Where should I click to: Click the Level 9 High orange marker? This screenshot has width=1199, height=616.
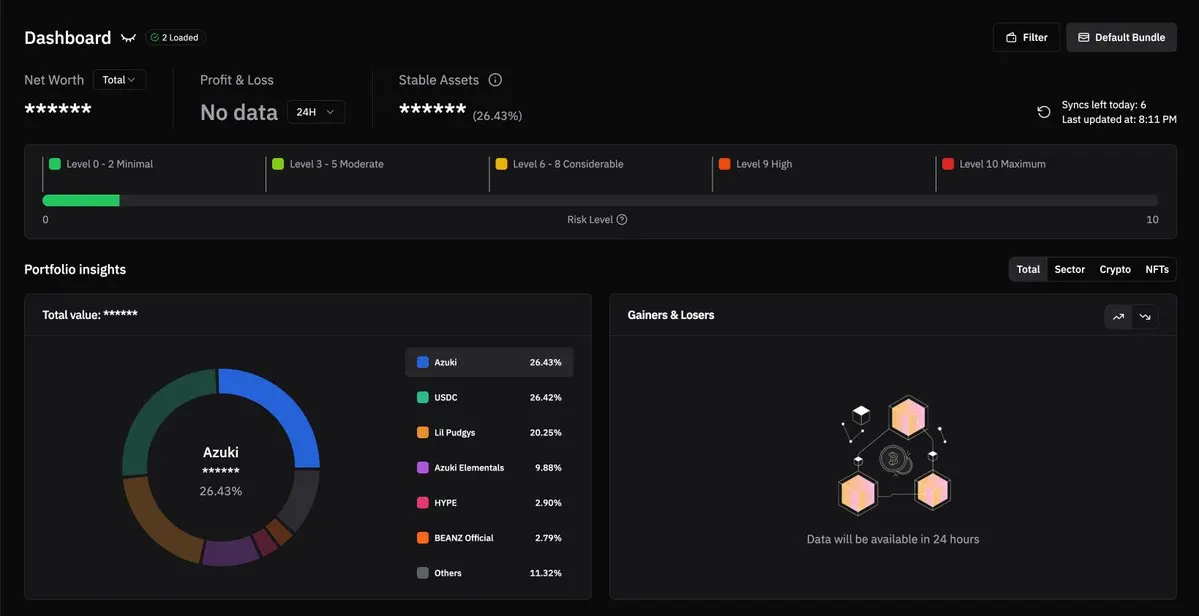pos(724,164)
